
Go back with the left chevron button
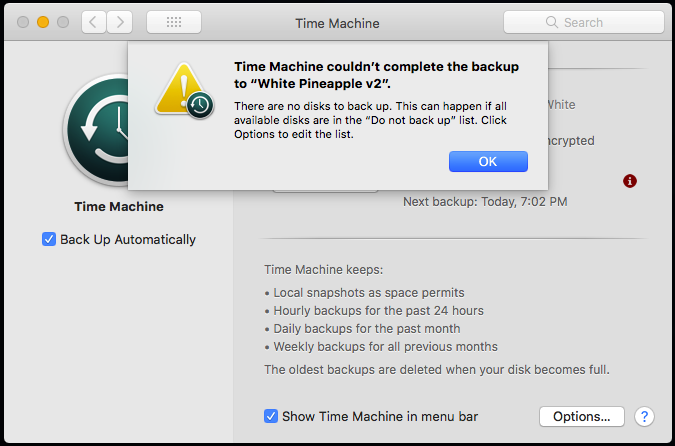pos(94,22)
